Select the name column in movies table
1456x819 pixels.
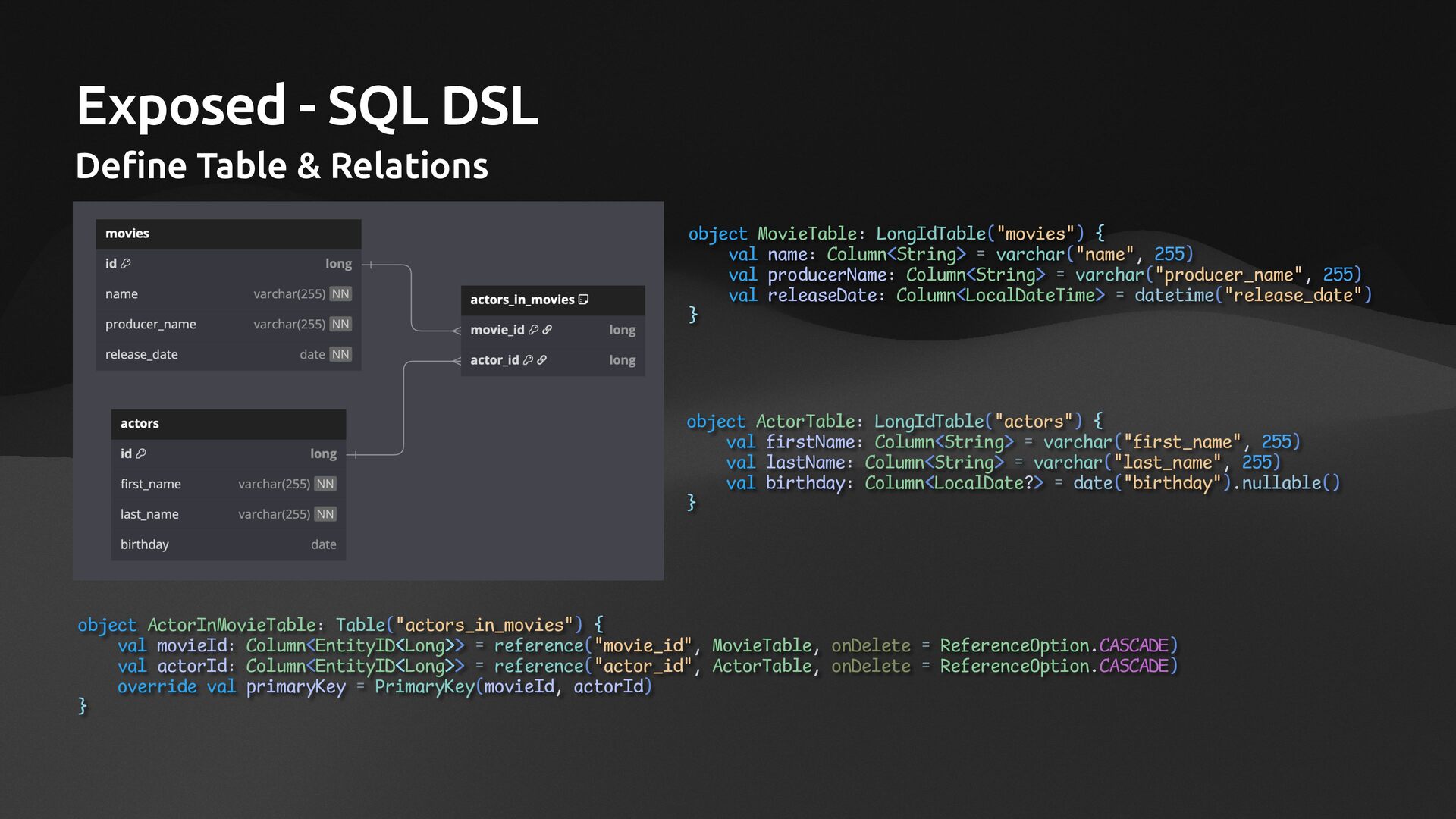228,294
